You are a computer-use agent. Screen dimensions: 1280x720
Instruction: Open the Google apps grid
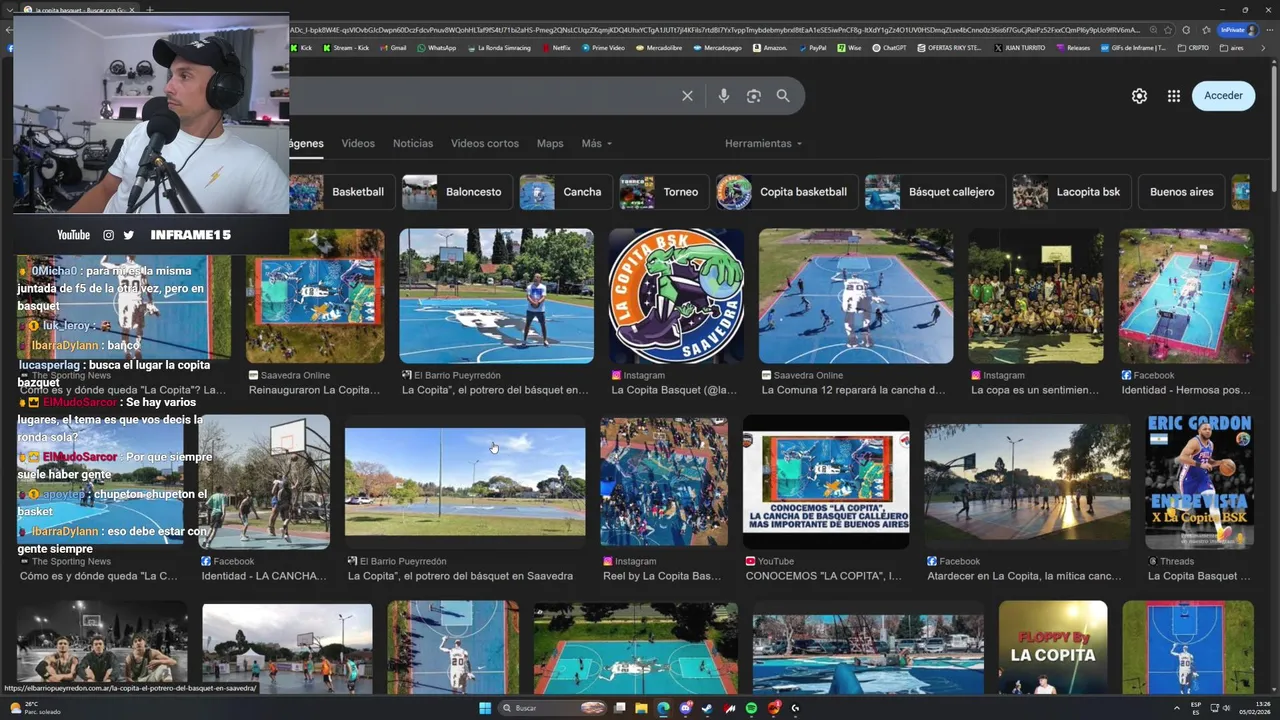pyautogui.click(x=1174, y=96)
